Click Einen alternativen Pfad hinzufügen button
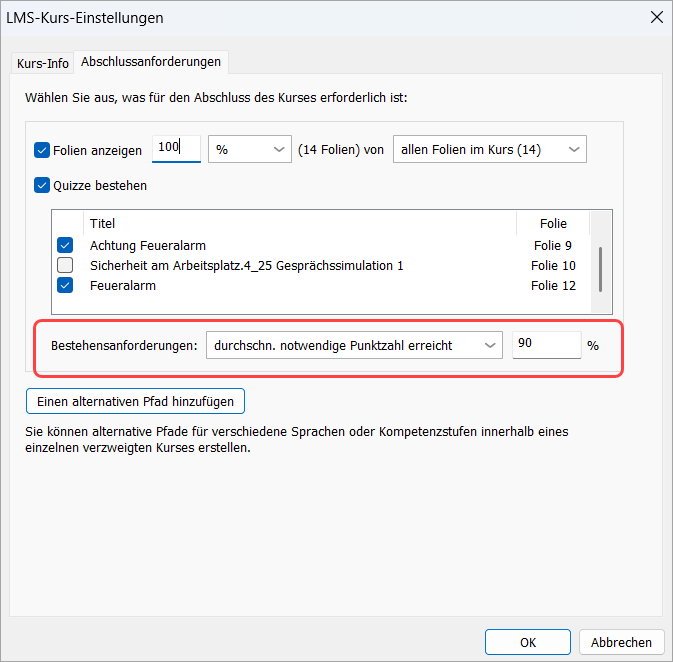This screenshot has height=662, width=673. pos(135,401)
